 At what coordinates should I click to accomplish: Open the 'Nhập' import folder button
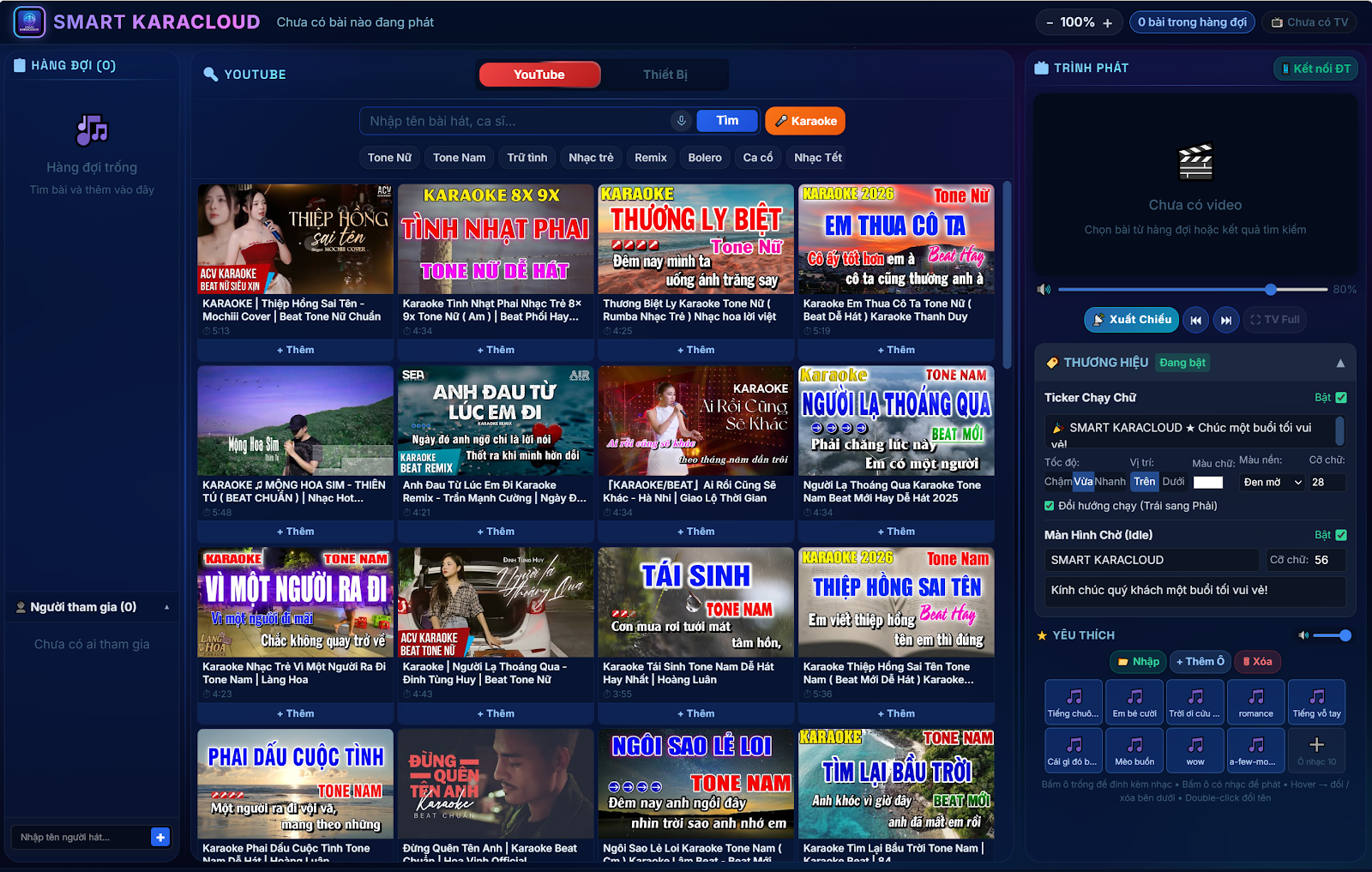click(x=1138, y=661)
